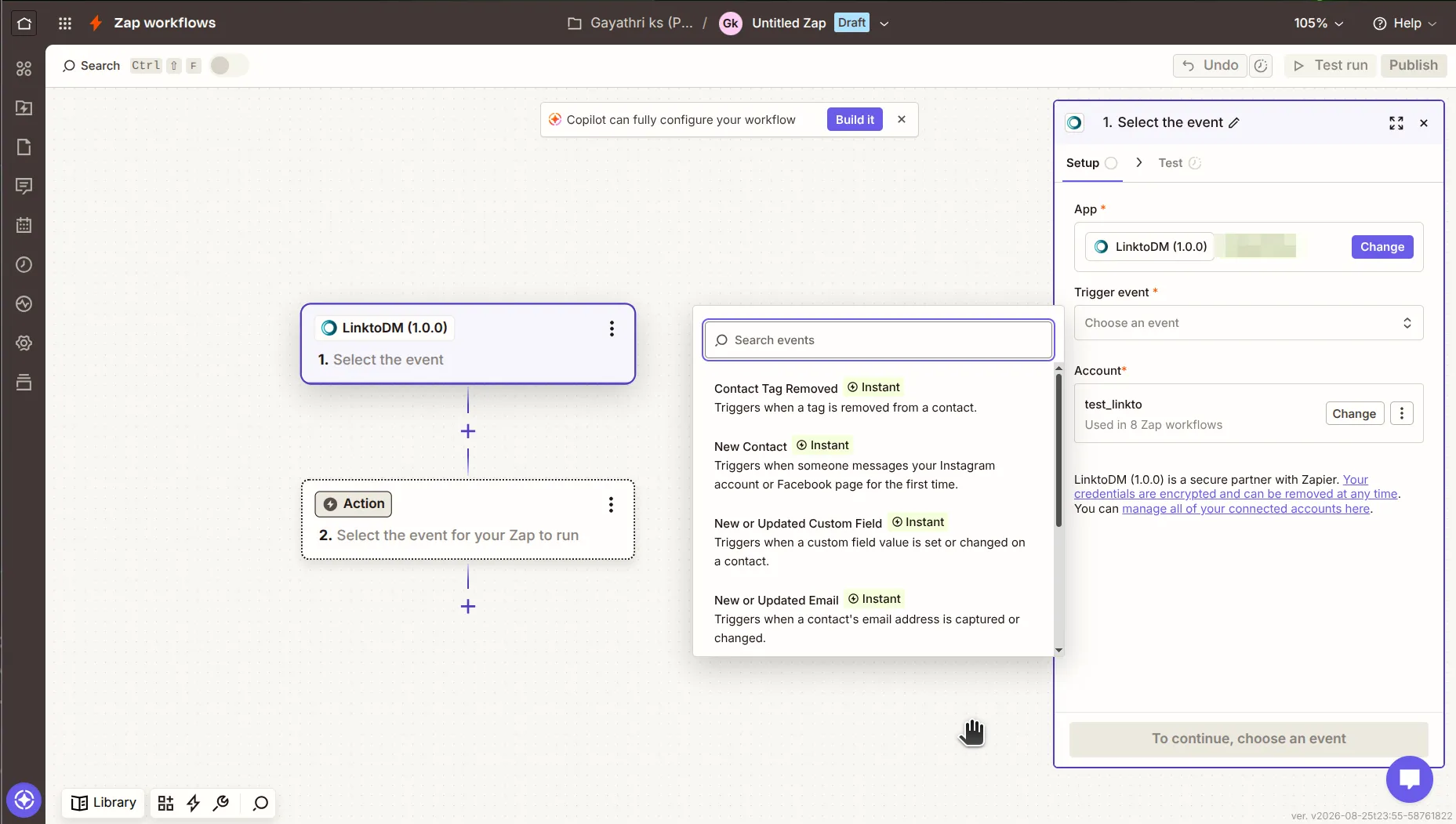Image resolution: width=1456 pixels, height=824 pixels.
Task: Open the Zap history clock icon
Action: 24,265
